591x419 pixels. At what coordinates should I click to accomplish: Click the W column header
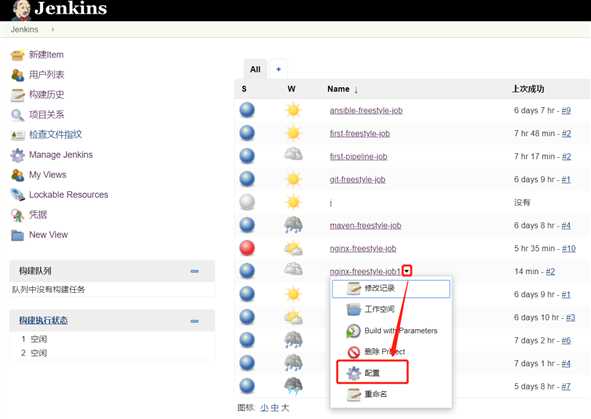click(x=291, y=89)
